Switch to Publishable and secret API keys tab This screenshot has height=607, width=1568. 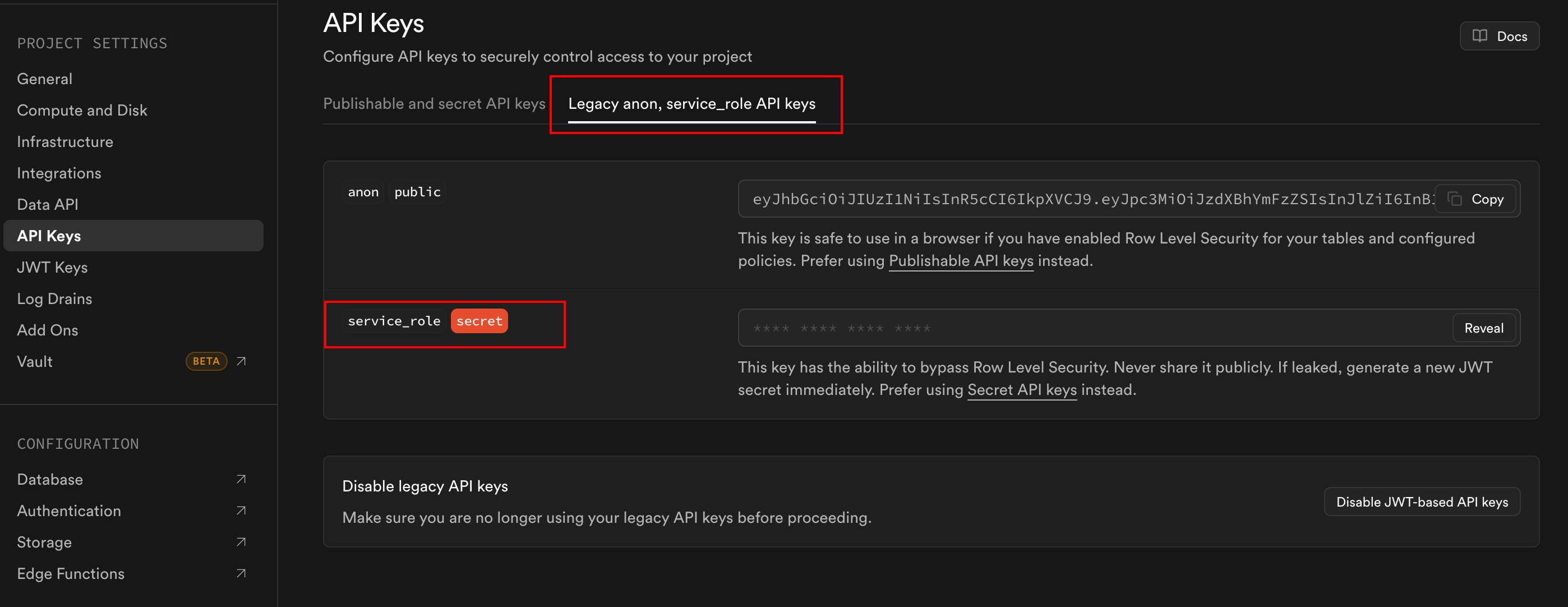click(x=434, y=103)
